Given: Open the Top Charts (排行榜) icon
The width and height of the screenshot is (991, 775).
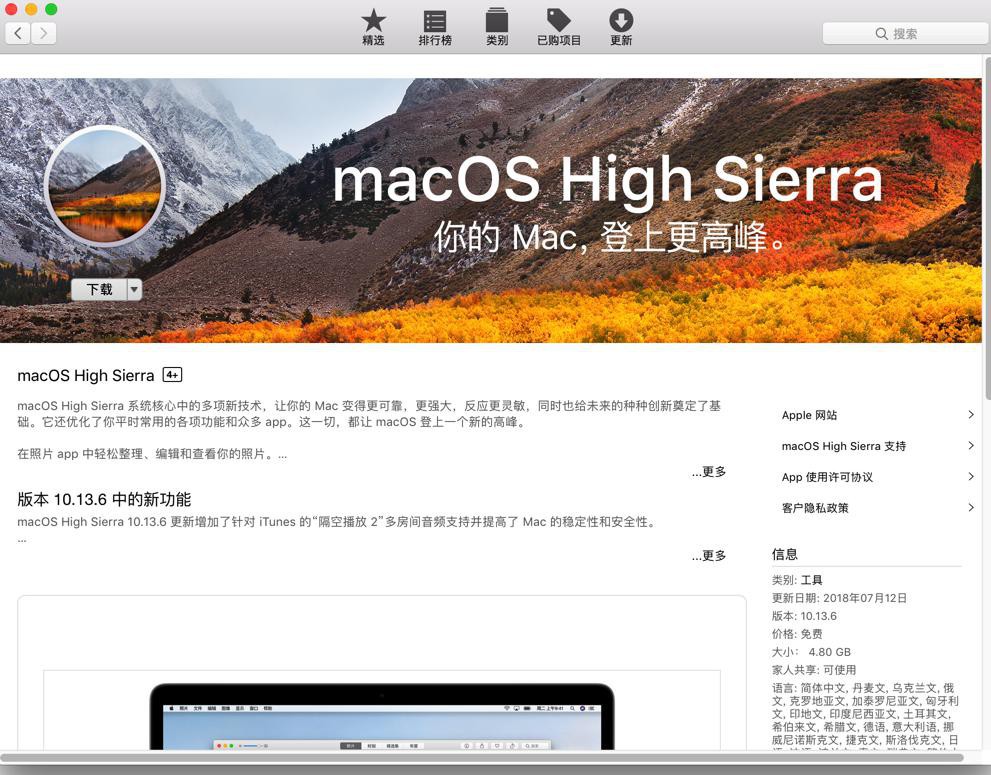Looking at the screenshot, I should pyautogui.click(x=435, y=27).
